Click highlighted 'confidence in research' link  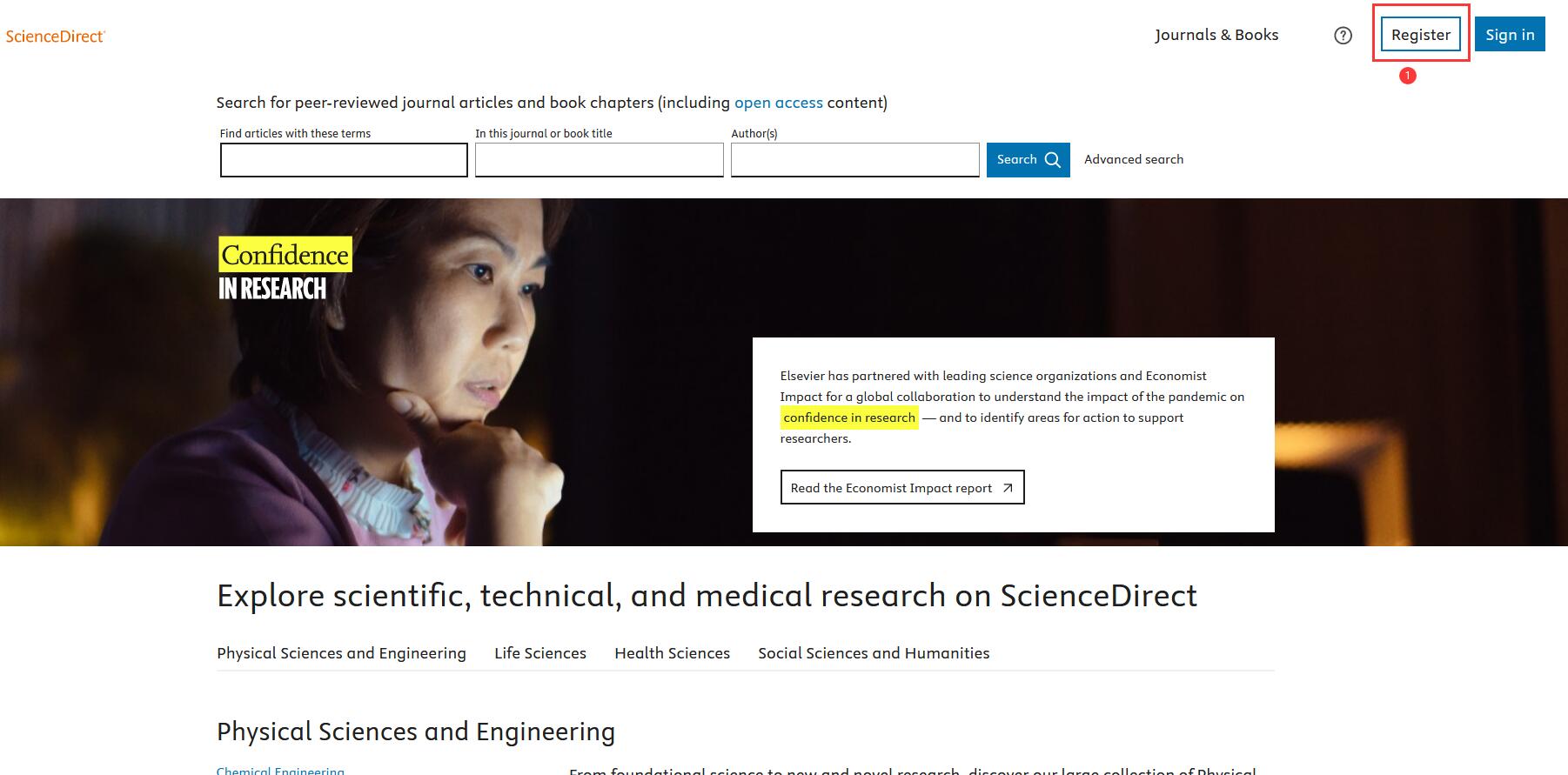(848, 418)
